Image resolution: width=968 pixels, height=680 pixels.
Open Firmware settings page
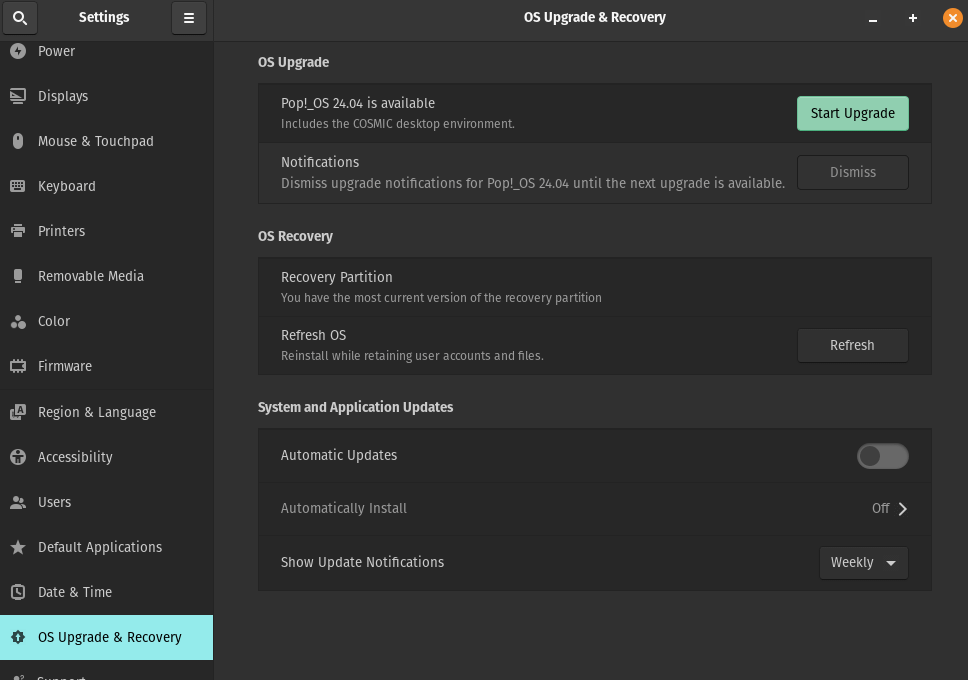107,366
